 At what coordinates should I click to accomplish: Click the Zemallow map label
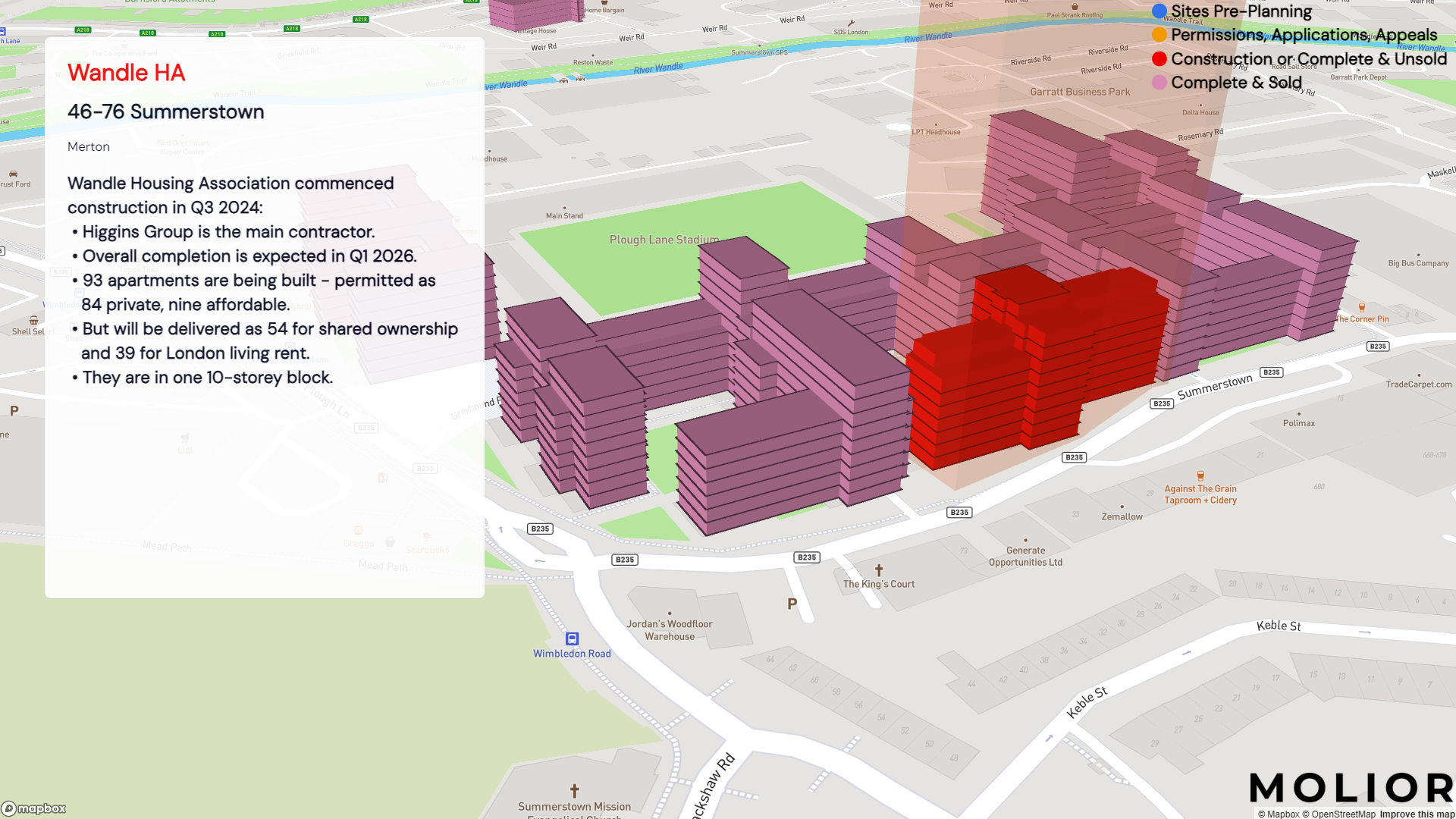1122,516
